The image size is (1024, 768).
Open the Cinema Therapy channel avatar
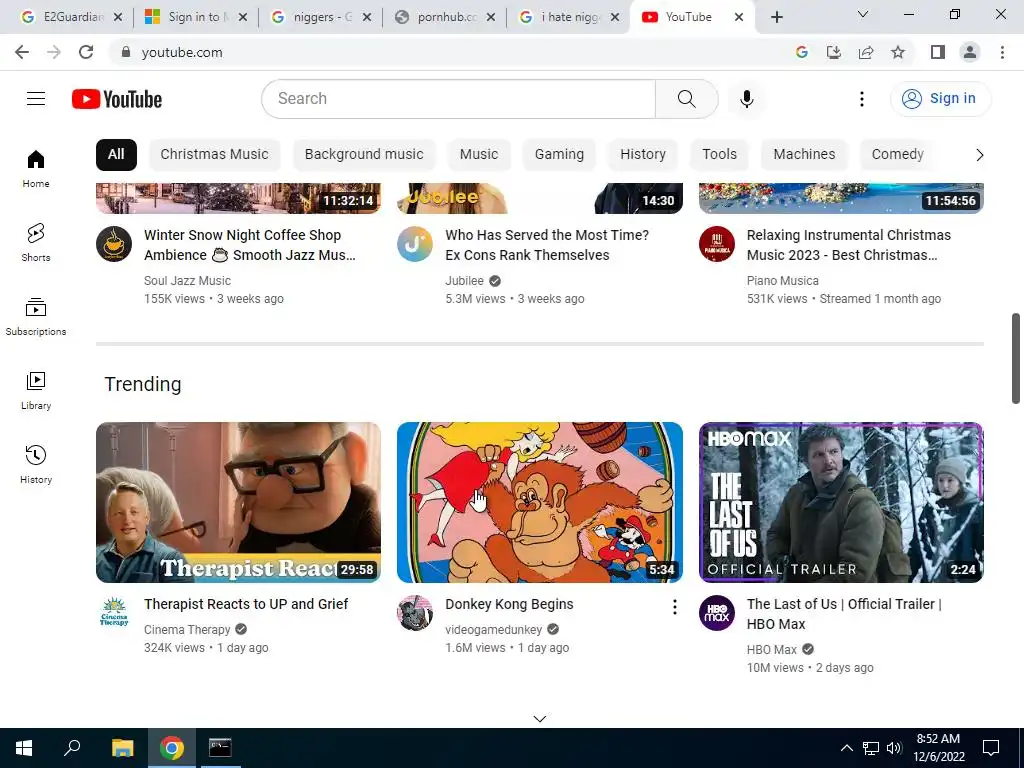[x=114, y=613]
